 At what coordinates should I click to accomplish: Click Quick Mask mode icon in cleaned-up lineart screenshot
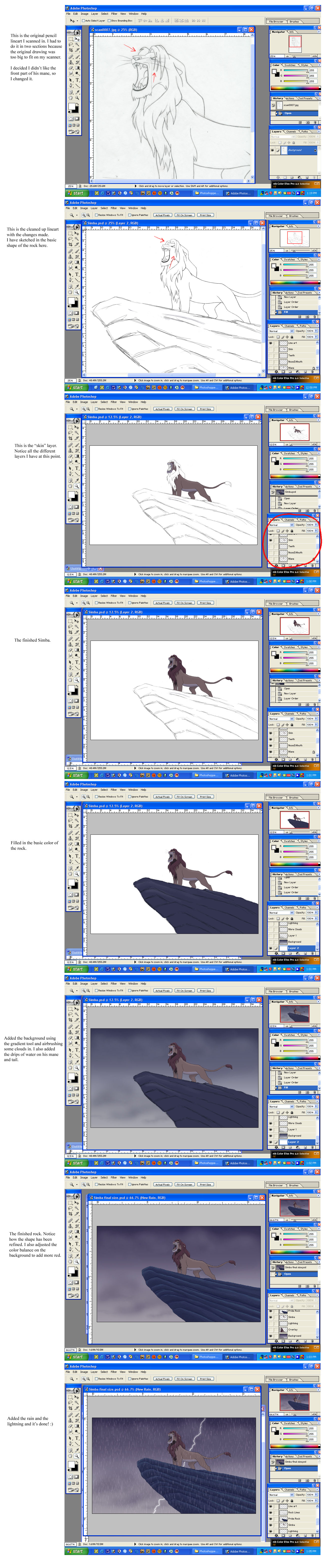[77, 312]
